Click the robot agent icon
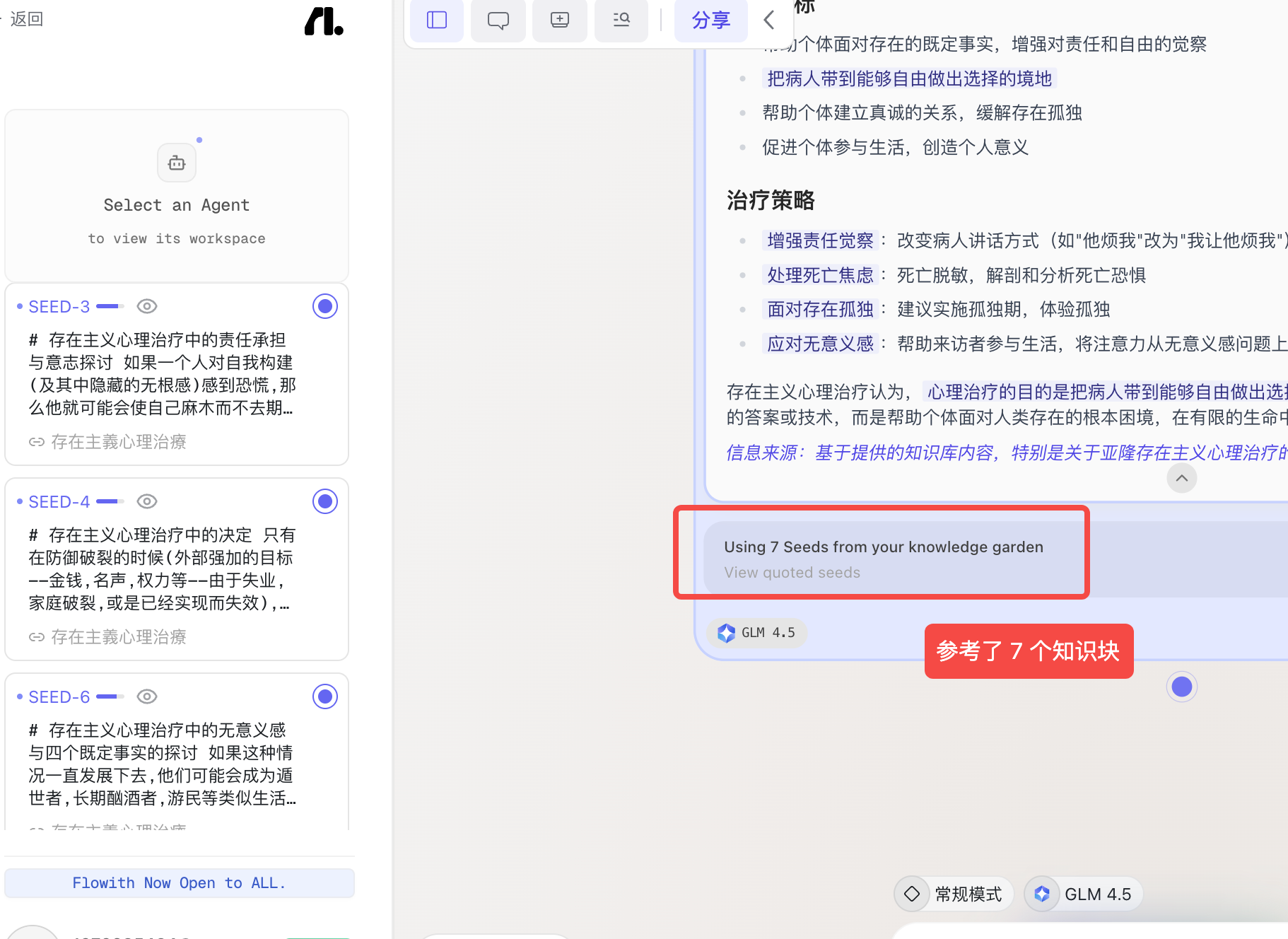 tap(177, 163)
